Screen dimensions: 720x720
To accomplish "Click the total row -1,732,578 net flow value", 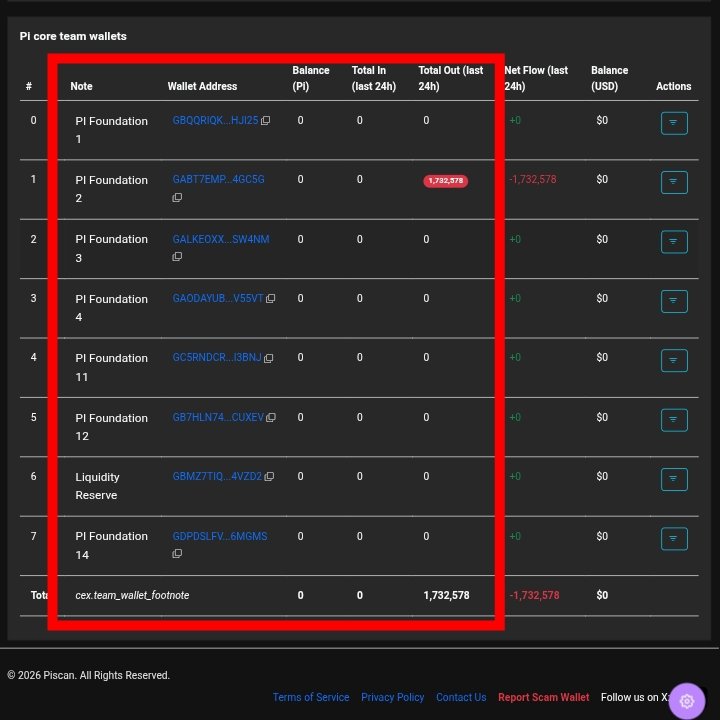I will (x=534, y=596).
